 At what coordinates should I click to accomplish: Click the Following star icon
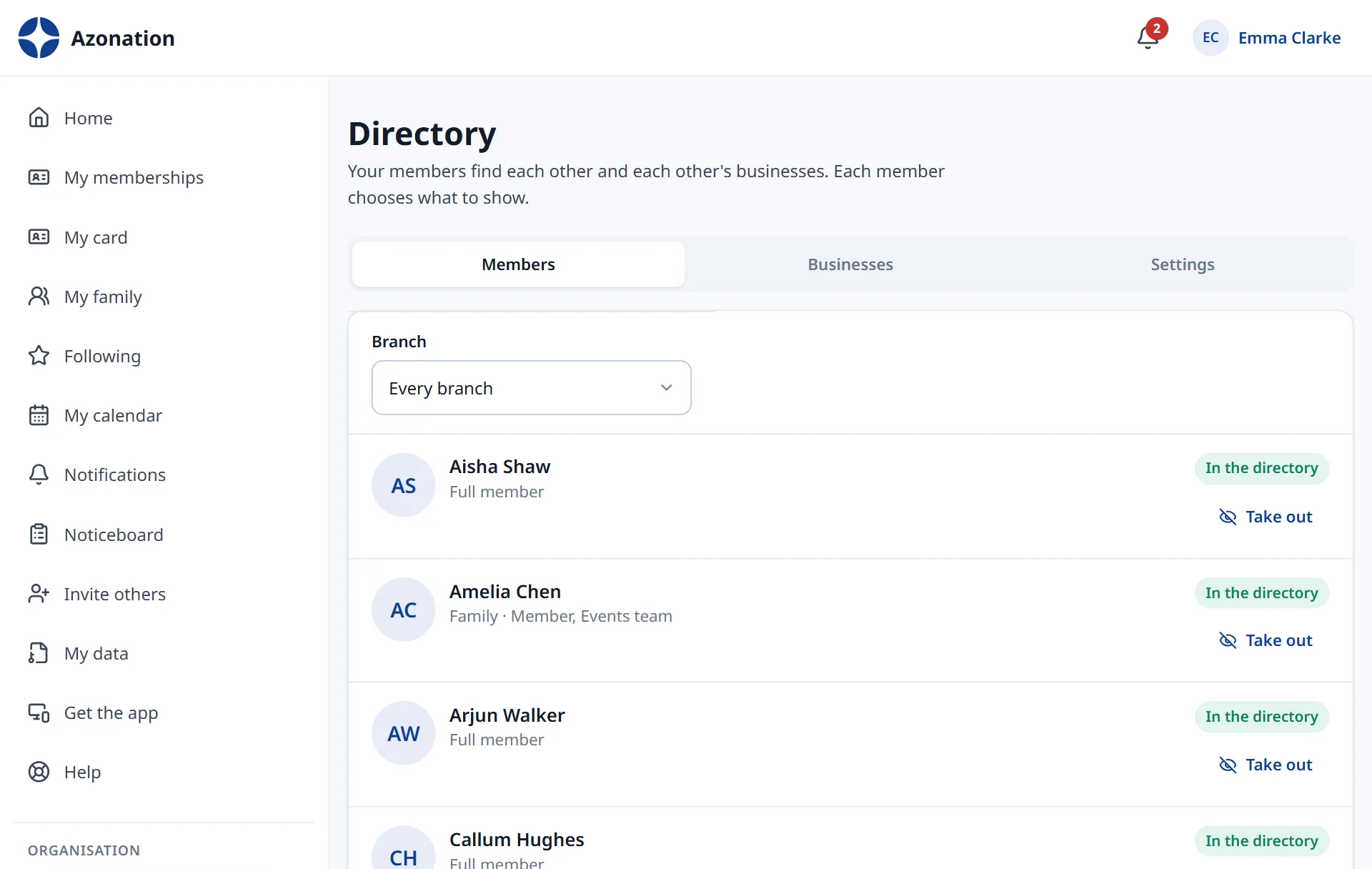click(x=39, y=356)
